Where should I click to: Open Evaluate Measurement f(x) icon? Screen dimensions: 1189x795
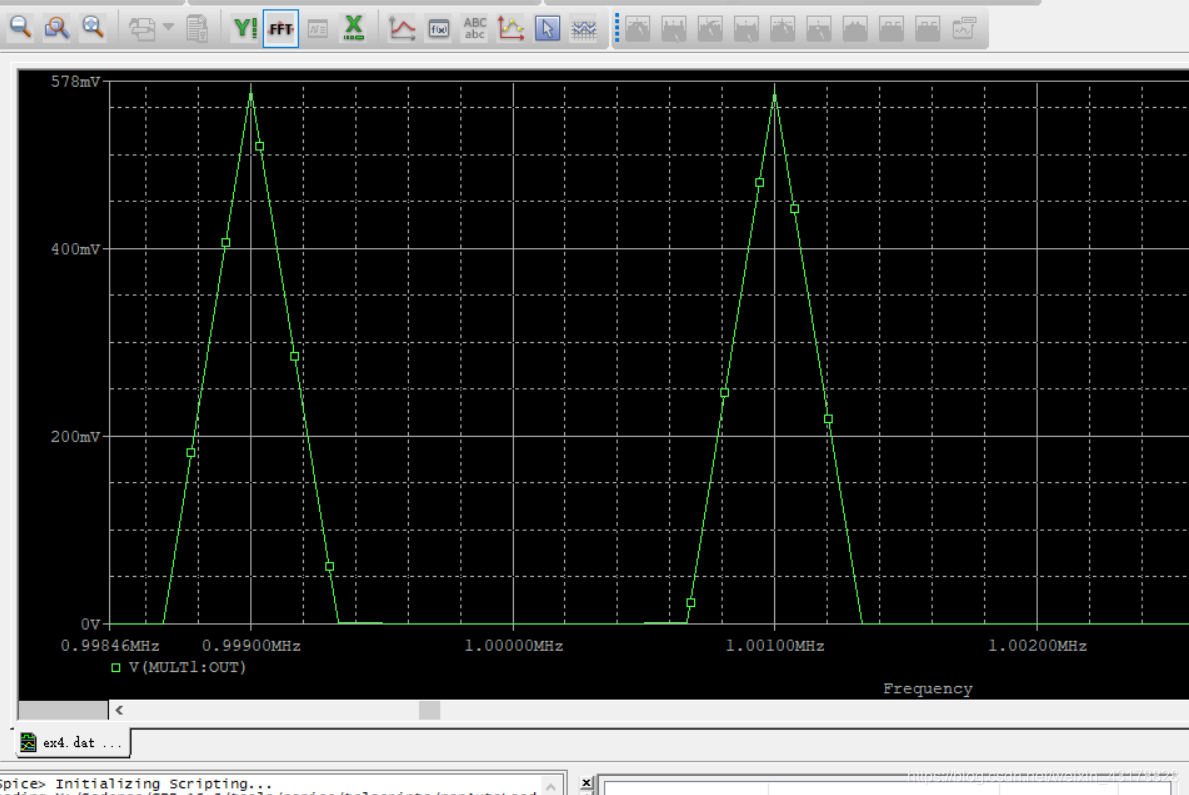point(439,29)
